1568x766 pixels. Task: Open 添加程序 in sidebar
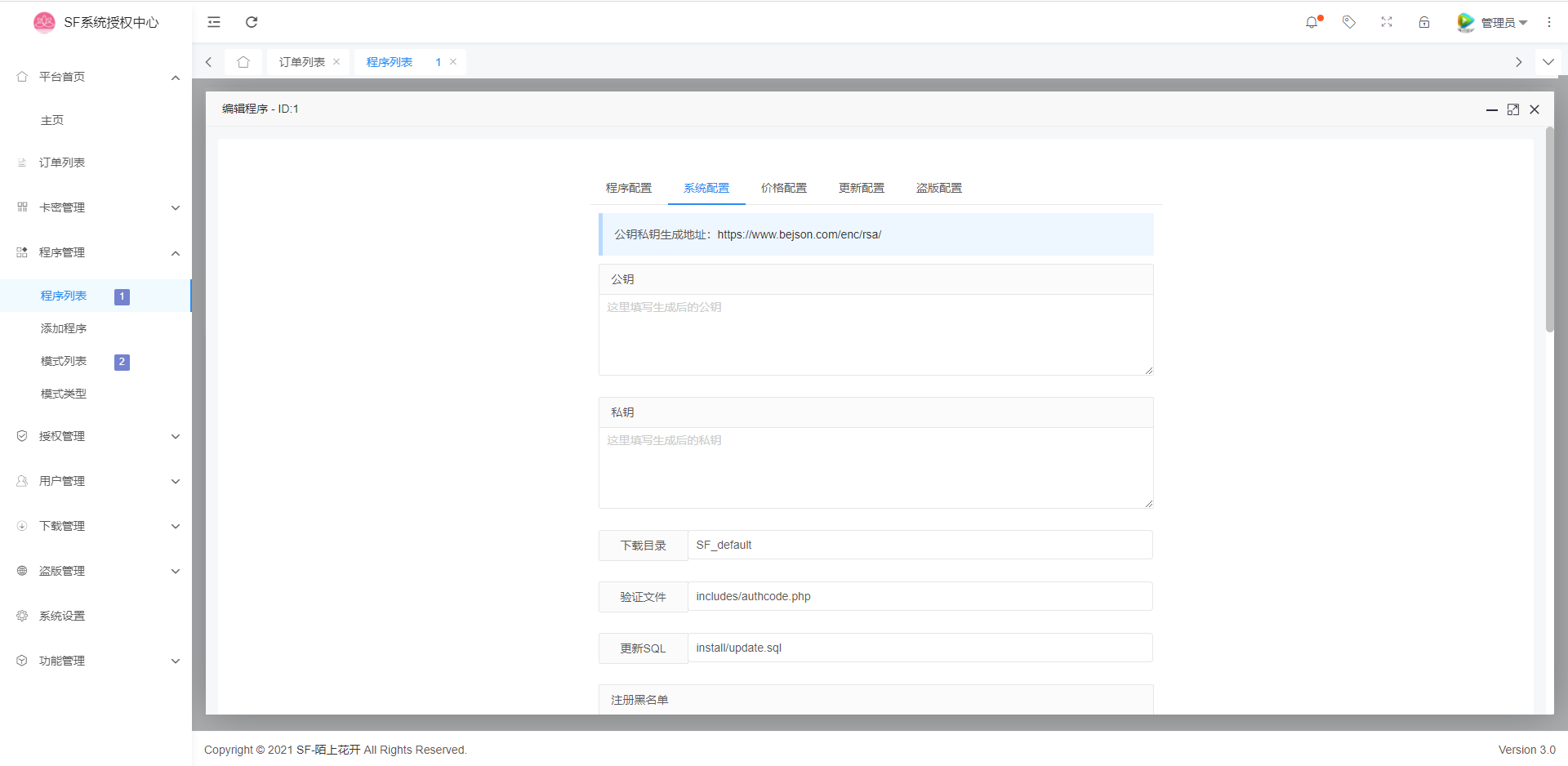64,328
